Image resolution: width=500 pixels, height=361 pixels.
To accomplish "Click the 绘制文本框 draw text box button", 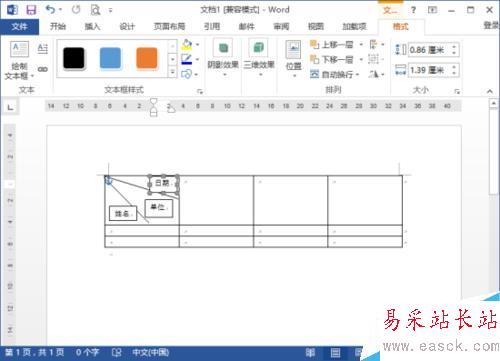I will coord(19,60).
